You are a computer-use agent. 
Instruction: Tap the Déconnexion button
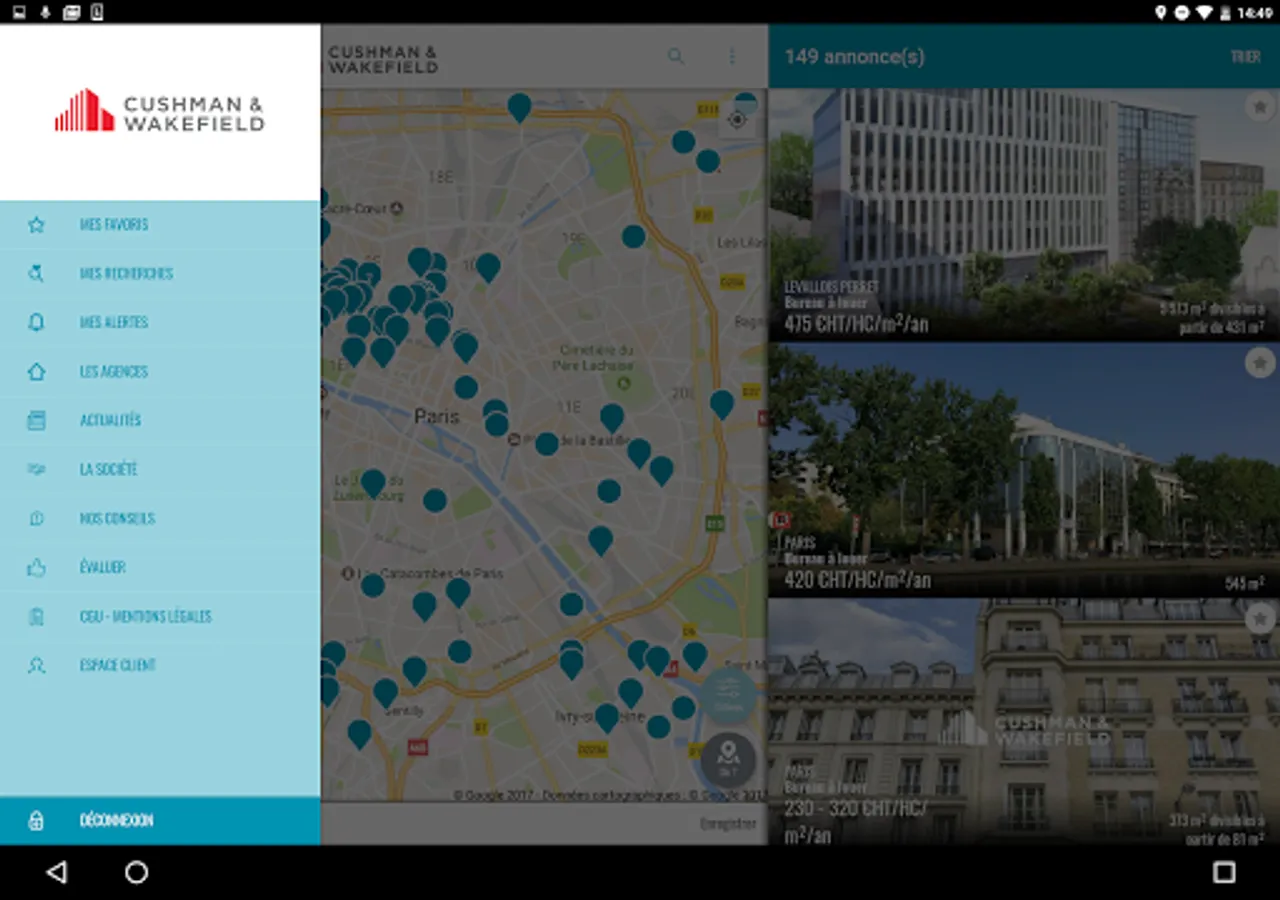(x=160, y=820)
